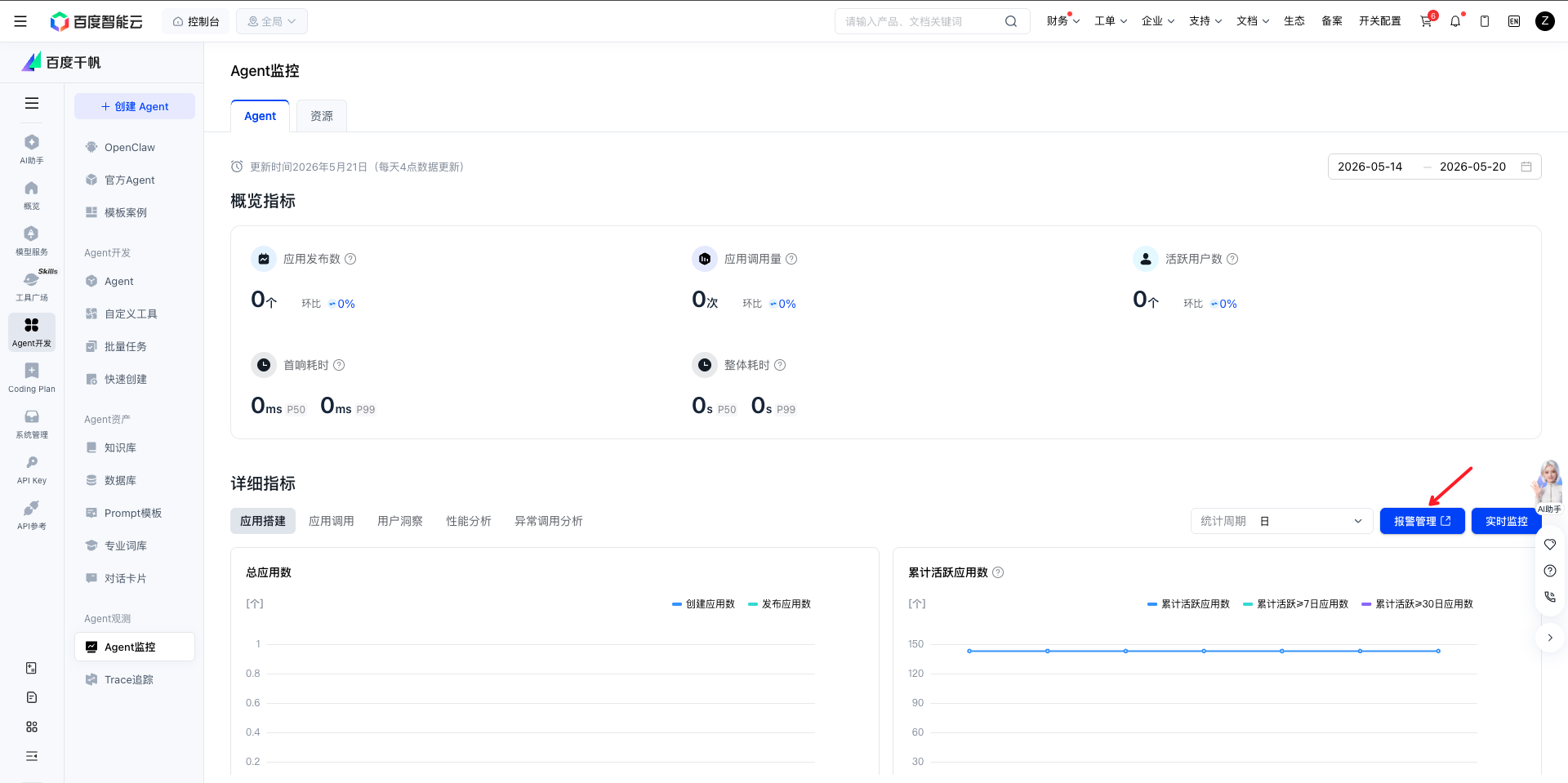This screenshot has height=783, width=1568.
Task: Expand the 统计周期 dropdown
Action: click(1281, 521)
